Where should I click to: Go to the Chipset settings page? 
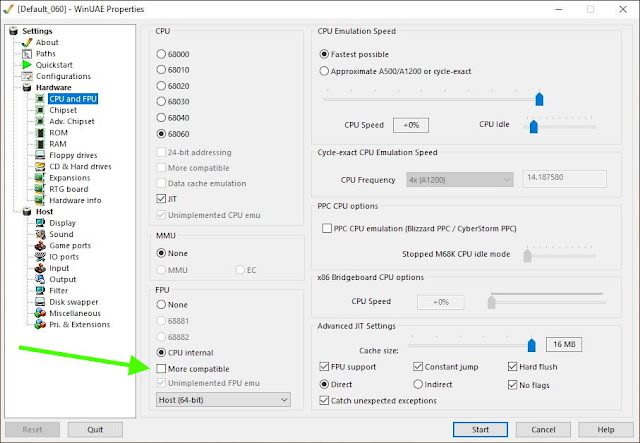[63, 110]
